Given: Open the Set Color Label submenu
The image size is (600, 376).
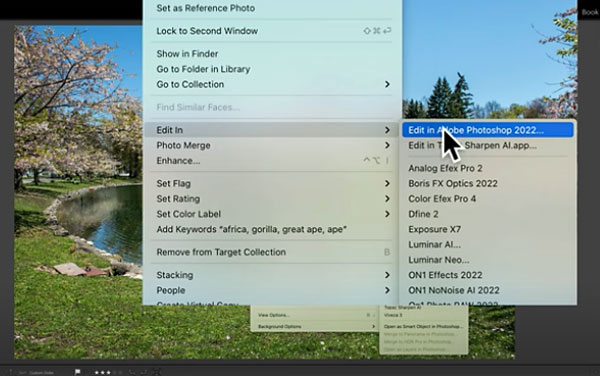Looking at the screenshot, I should click(x=272, y=214).
